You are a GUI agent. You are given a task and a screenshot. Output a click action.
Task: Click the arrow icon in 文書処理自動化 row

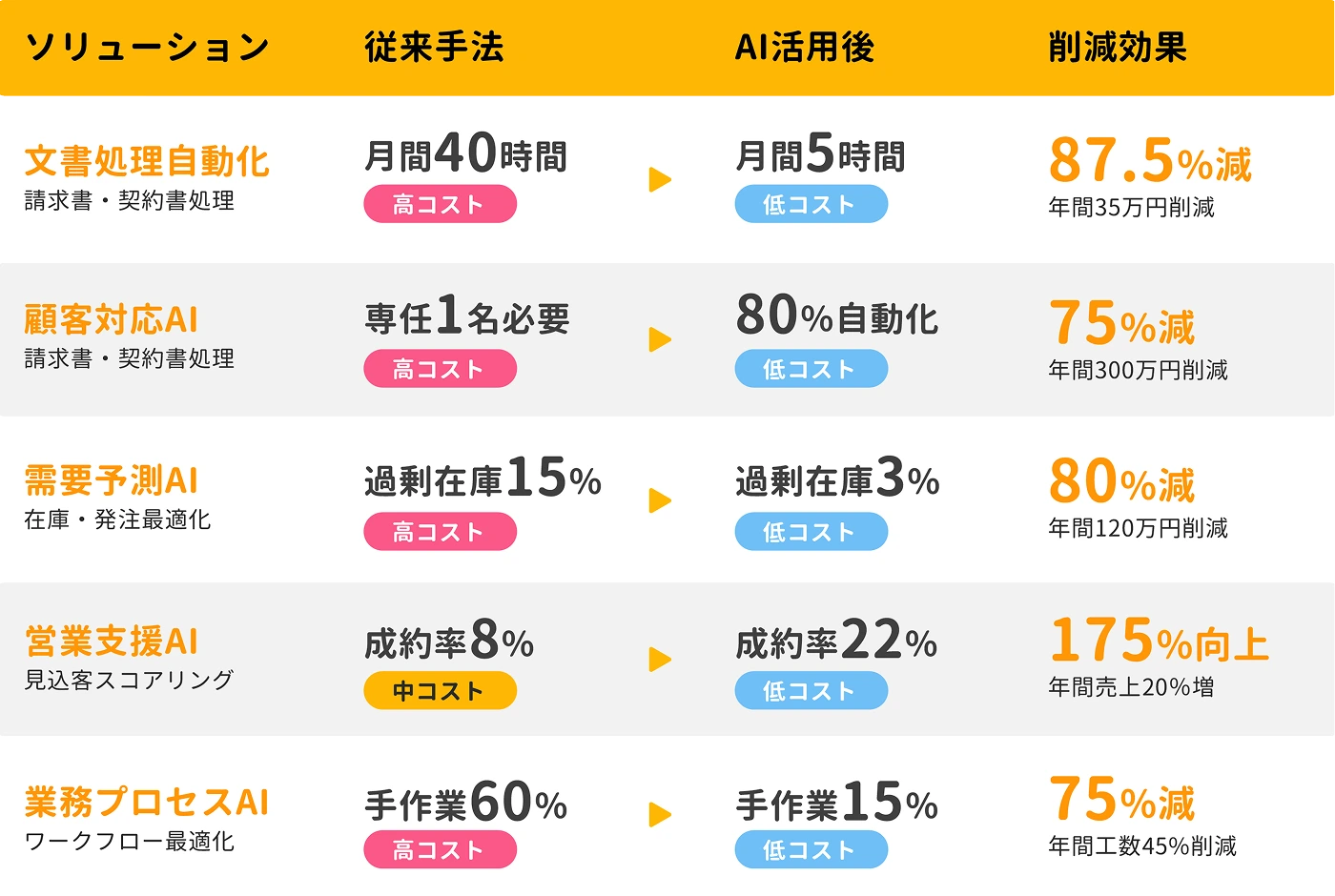pos(660,179)
